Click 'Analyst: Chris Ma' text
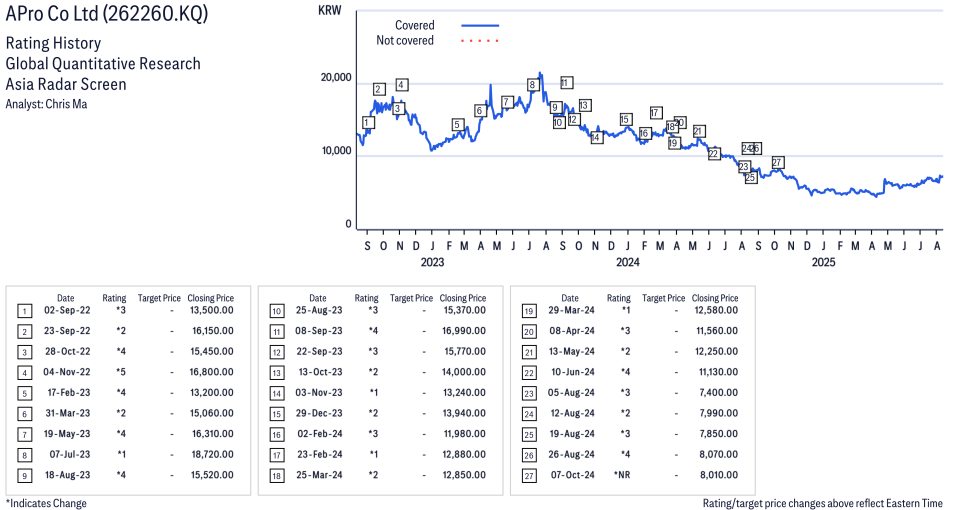Screen dimensions: 954x510 pos(46,104)
